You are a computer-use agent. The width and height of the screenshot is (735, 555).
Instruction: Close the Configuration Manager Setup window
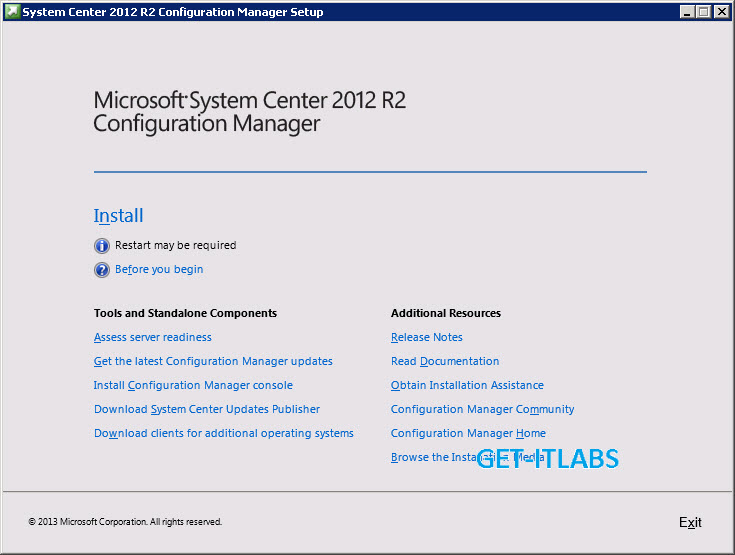[721, 12]
